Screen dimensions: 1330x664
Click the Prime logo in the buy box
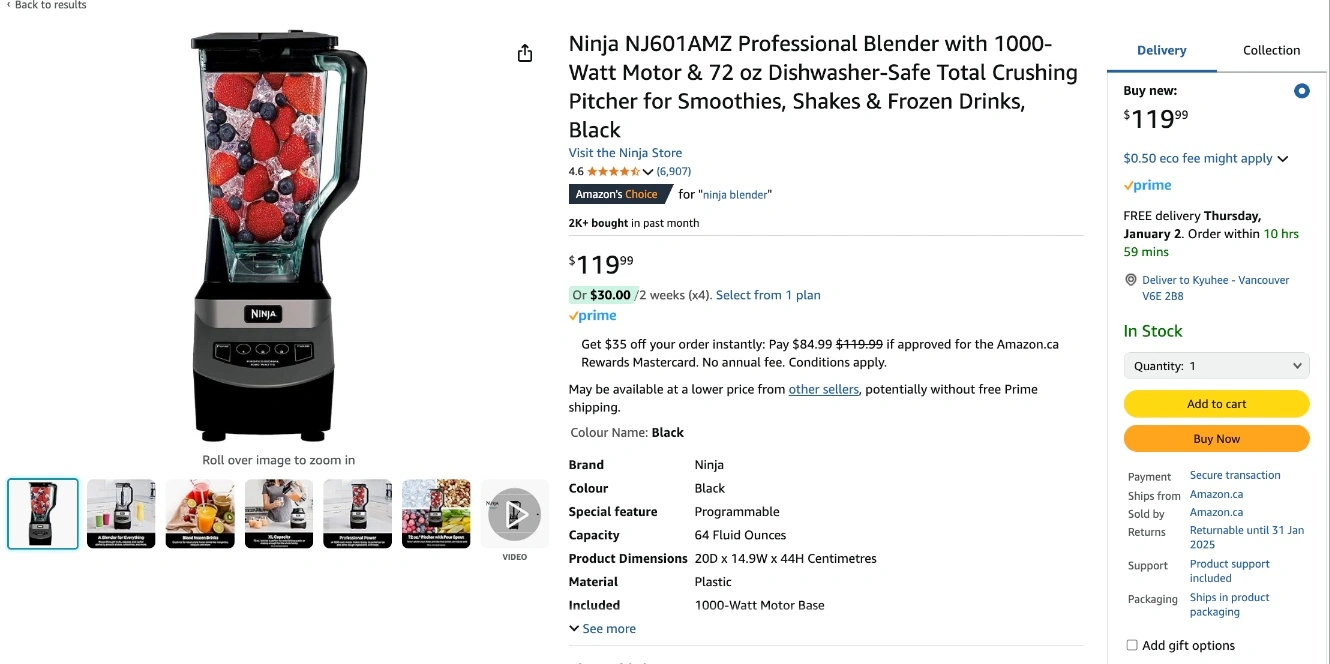(x=1147, y=186)
